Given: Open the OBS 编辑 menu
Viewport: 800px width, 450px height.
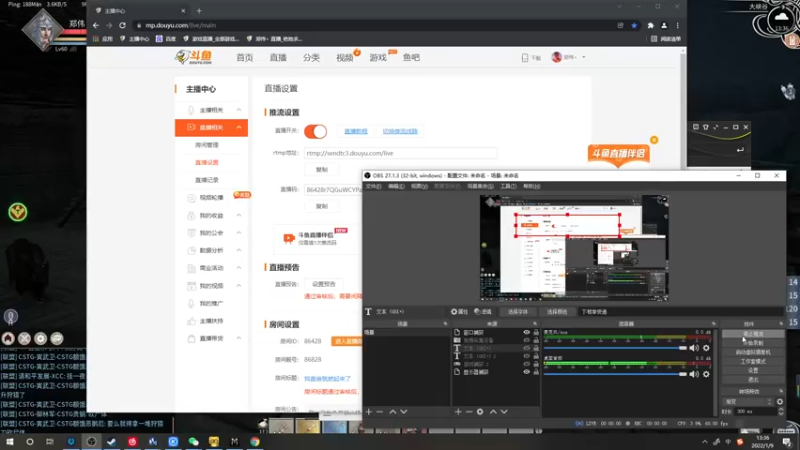Looking at the screenshot, I should [396, 186].
